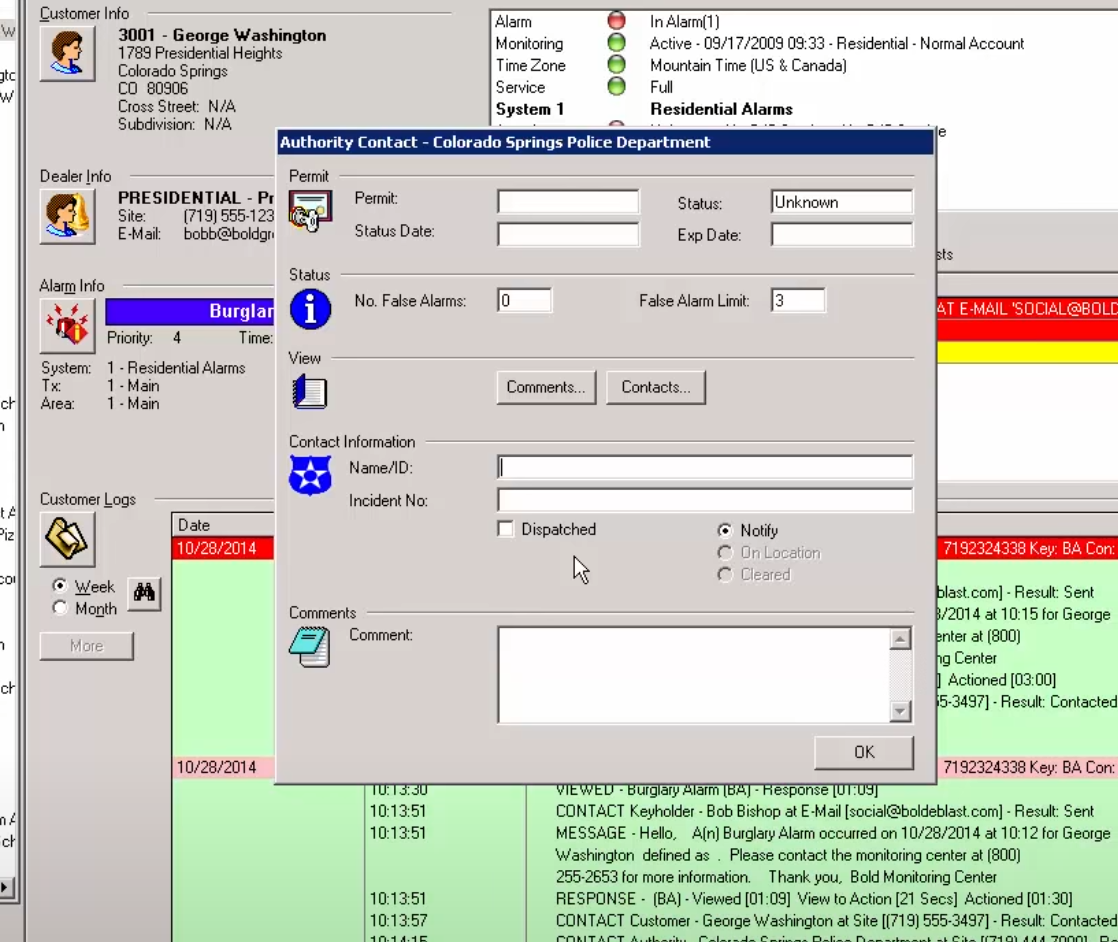This screenshot has width=1118, height=942.
Task: Click the binoculars search icon
Action: pyautogui.click(x=144, y=593)
